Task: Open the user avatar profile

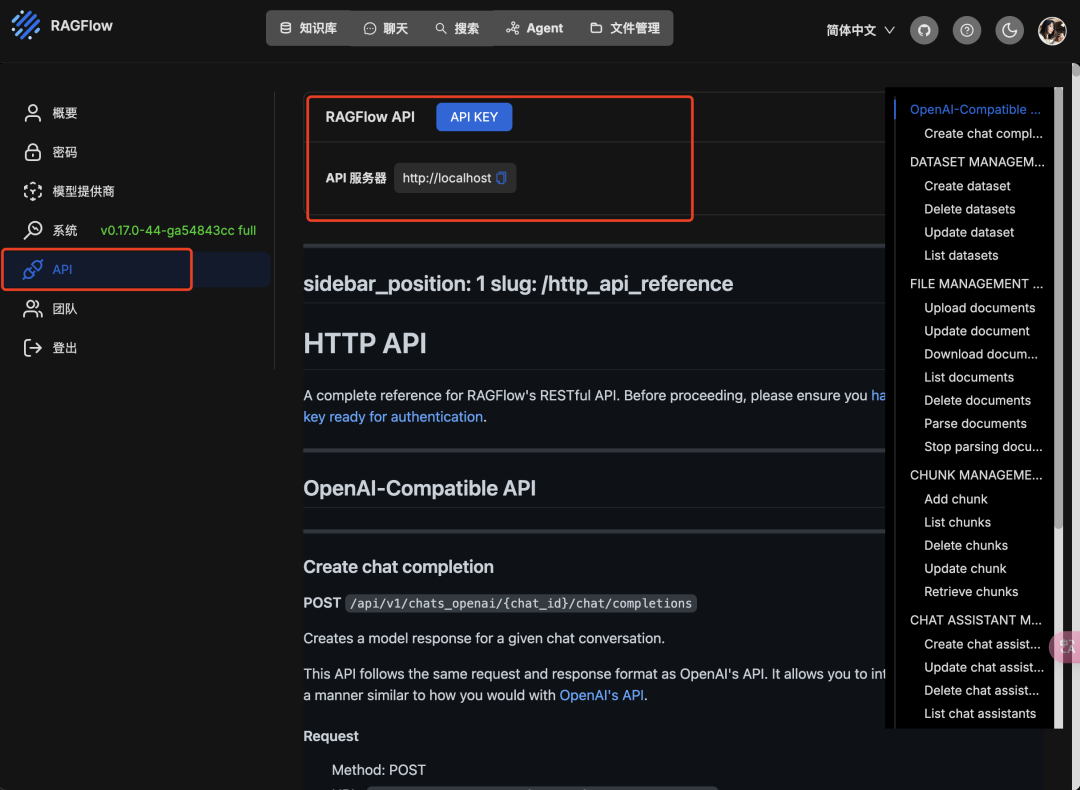Action: click(x=1052, y=30)
